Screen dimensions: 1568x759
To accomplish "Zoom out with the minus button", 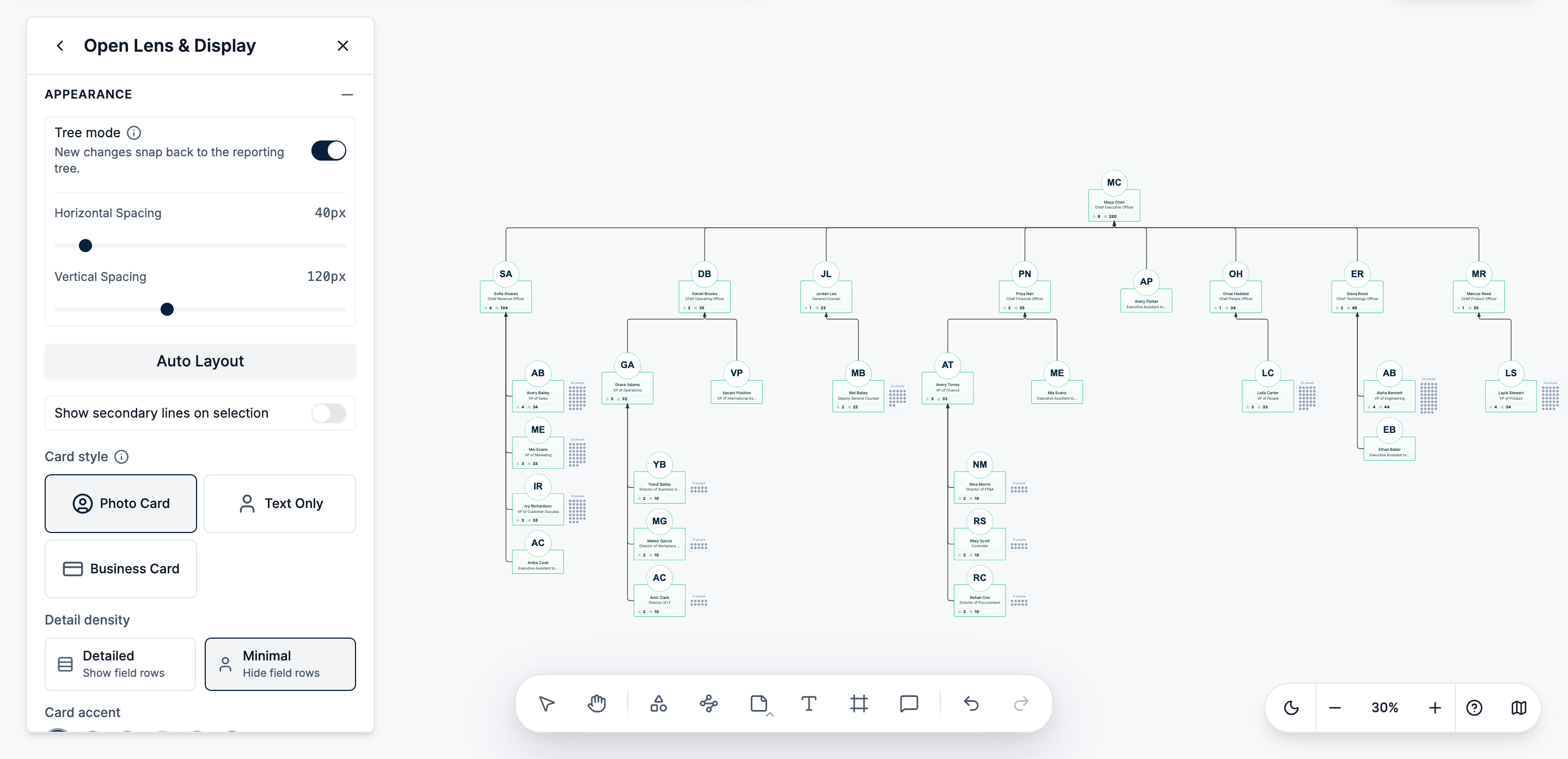I will [x=1335, y=708].
